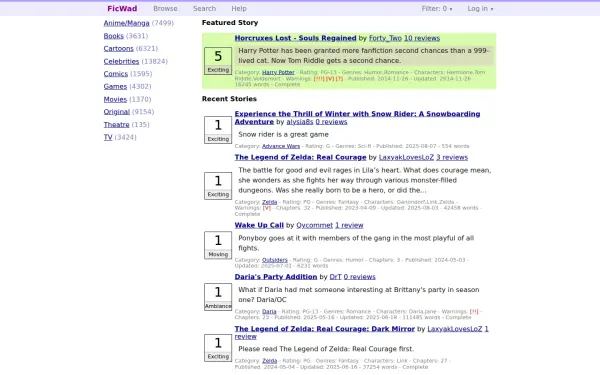Open the Outsiders category link

point(275,260)
